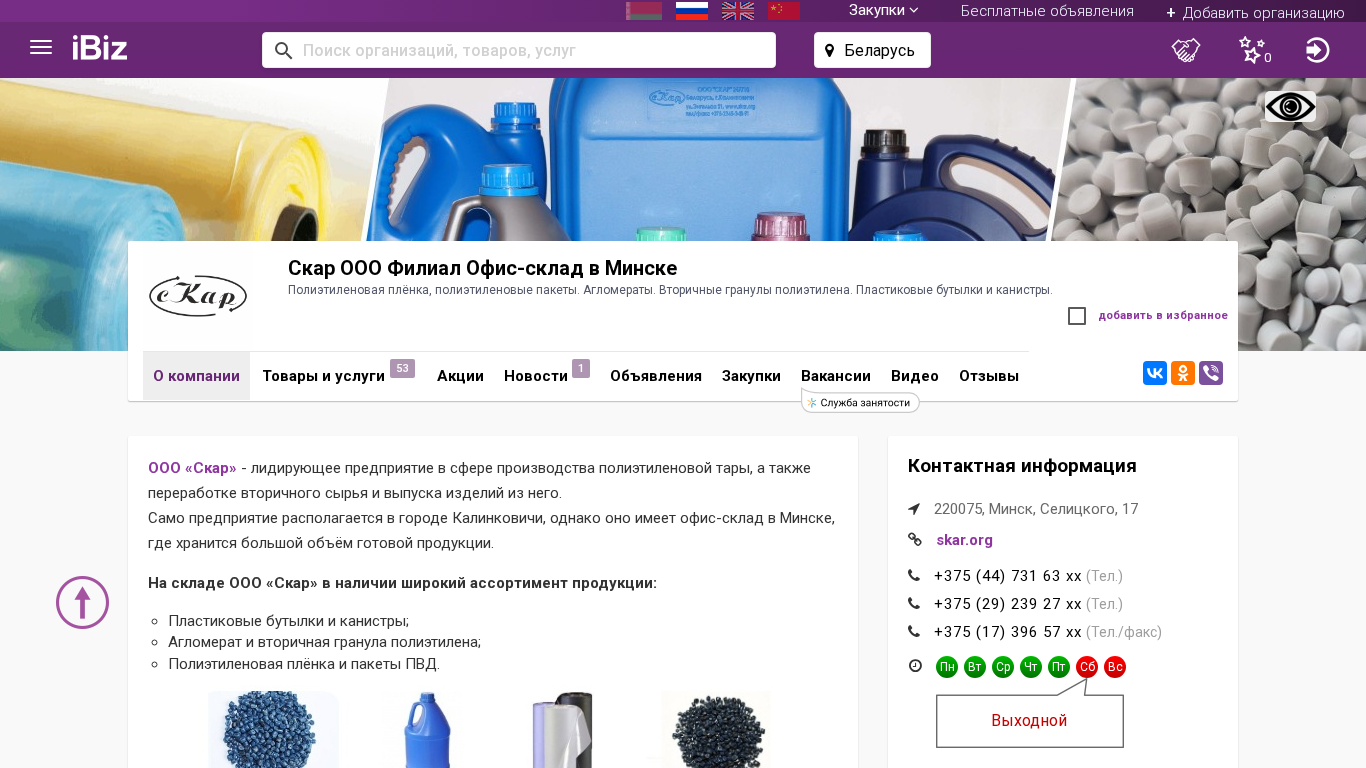Screen dimensions: 1366x768
Task: Open the Беларусь region selector
Action: click(872, 50)
